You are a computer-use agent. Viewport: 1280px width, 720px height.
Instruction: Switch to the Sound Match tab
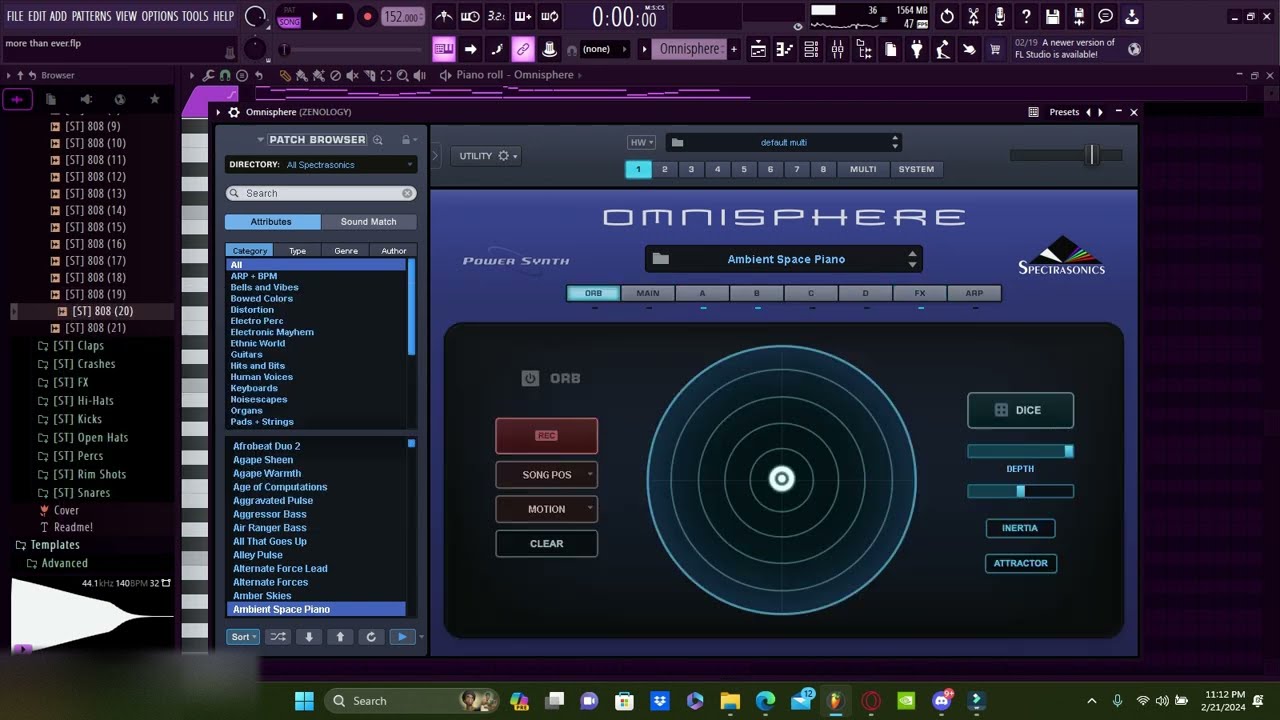pyautogui.click(x=368, y=222)
